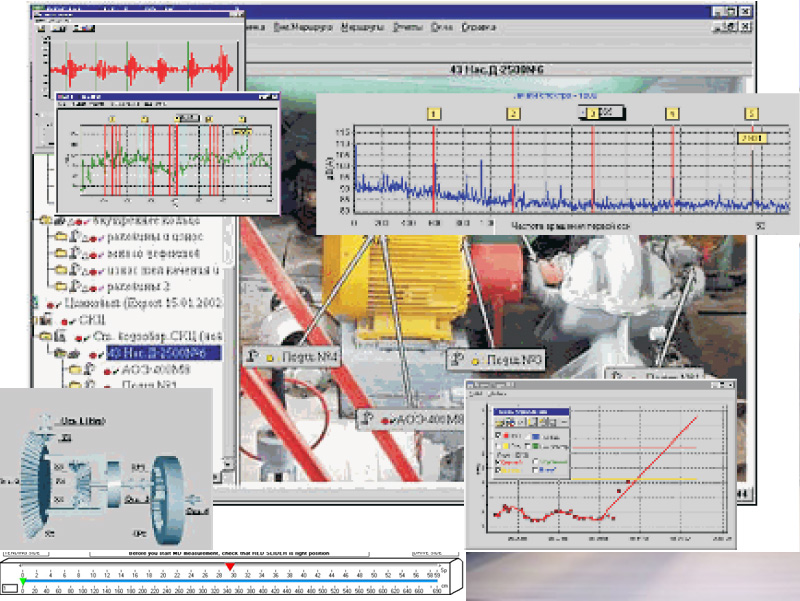Click the green triangle marker at ruler start
This screenshot has height=601, width=800.
[x=23, y=582]
